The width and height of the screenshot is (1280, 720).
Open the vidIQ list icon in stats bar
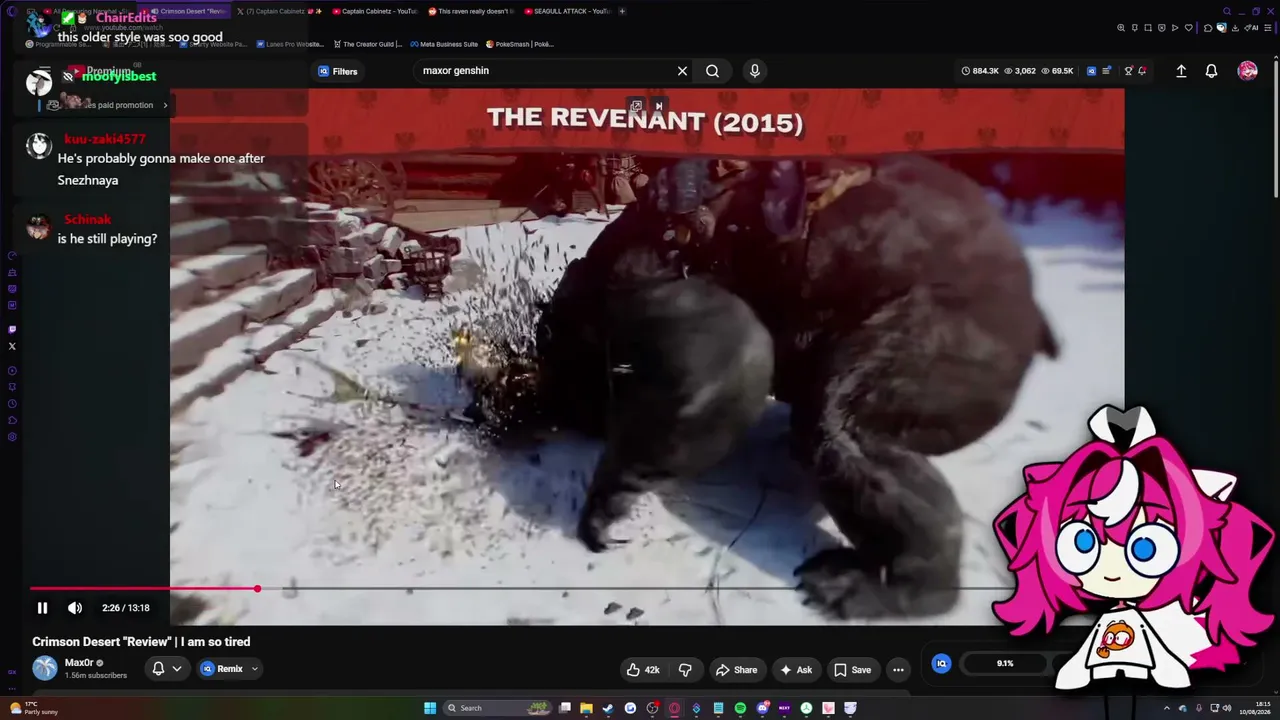click(x=1106, y=71)
